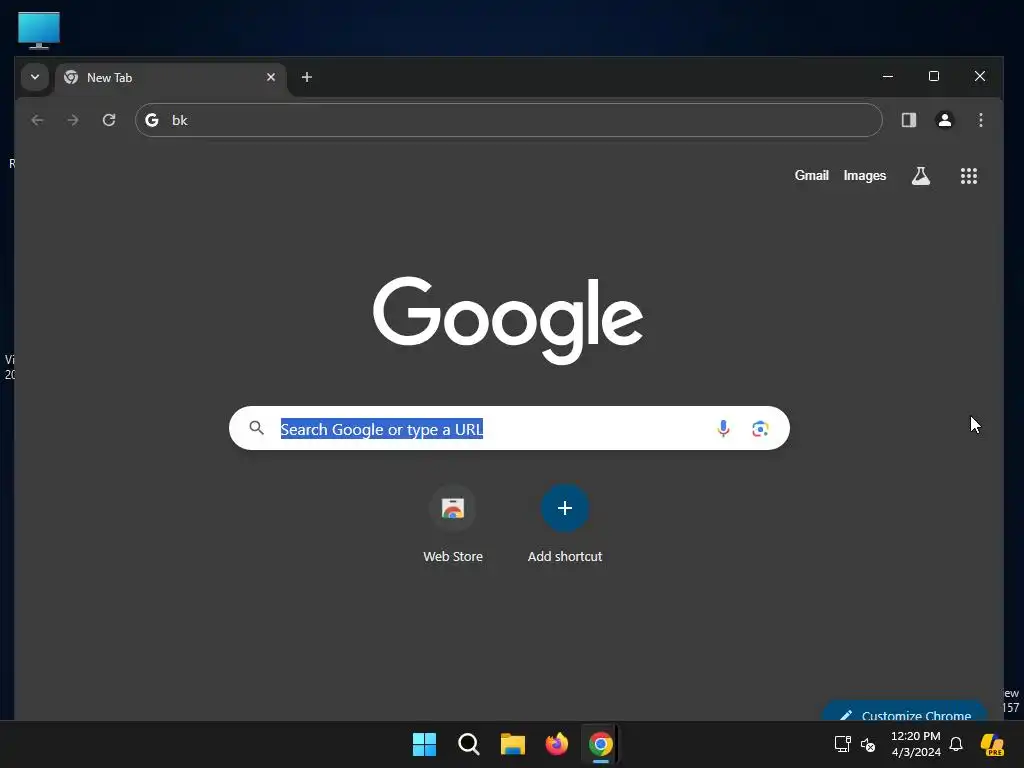Open the clock showing 12:20 PM
Image resolution: width=1024 pixels, height=768 pixels.
[916, 744]
